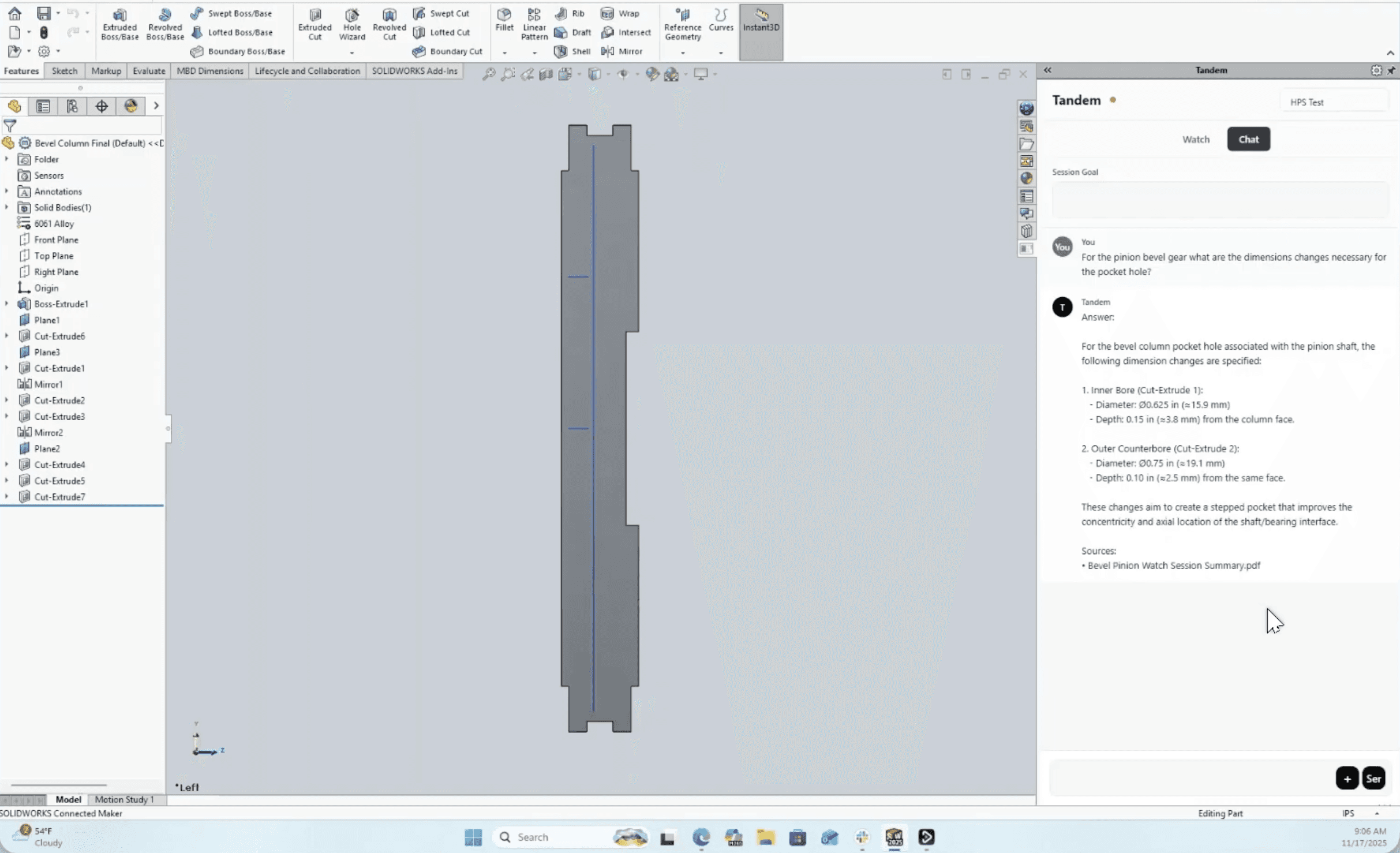Click the Chat button in Tandem panel
The height and width of the screenshot is (853, 1400).
point(1248,139)
